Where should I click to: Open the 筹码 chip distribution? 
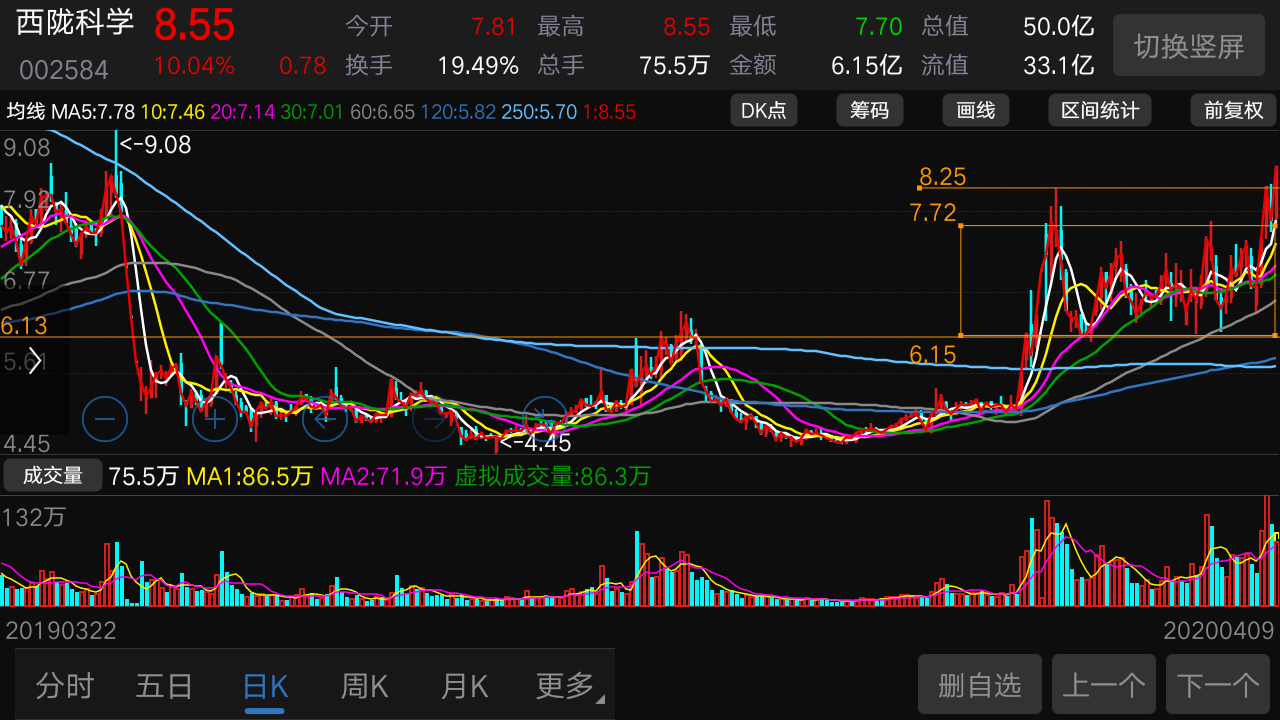click(x=870, y=110)
